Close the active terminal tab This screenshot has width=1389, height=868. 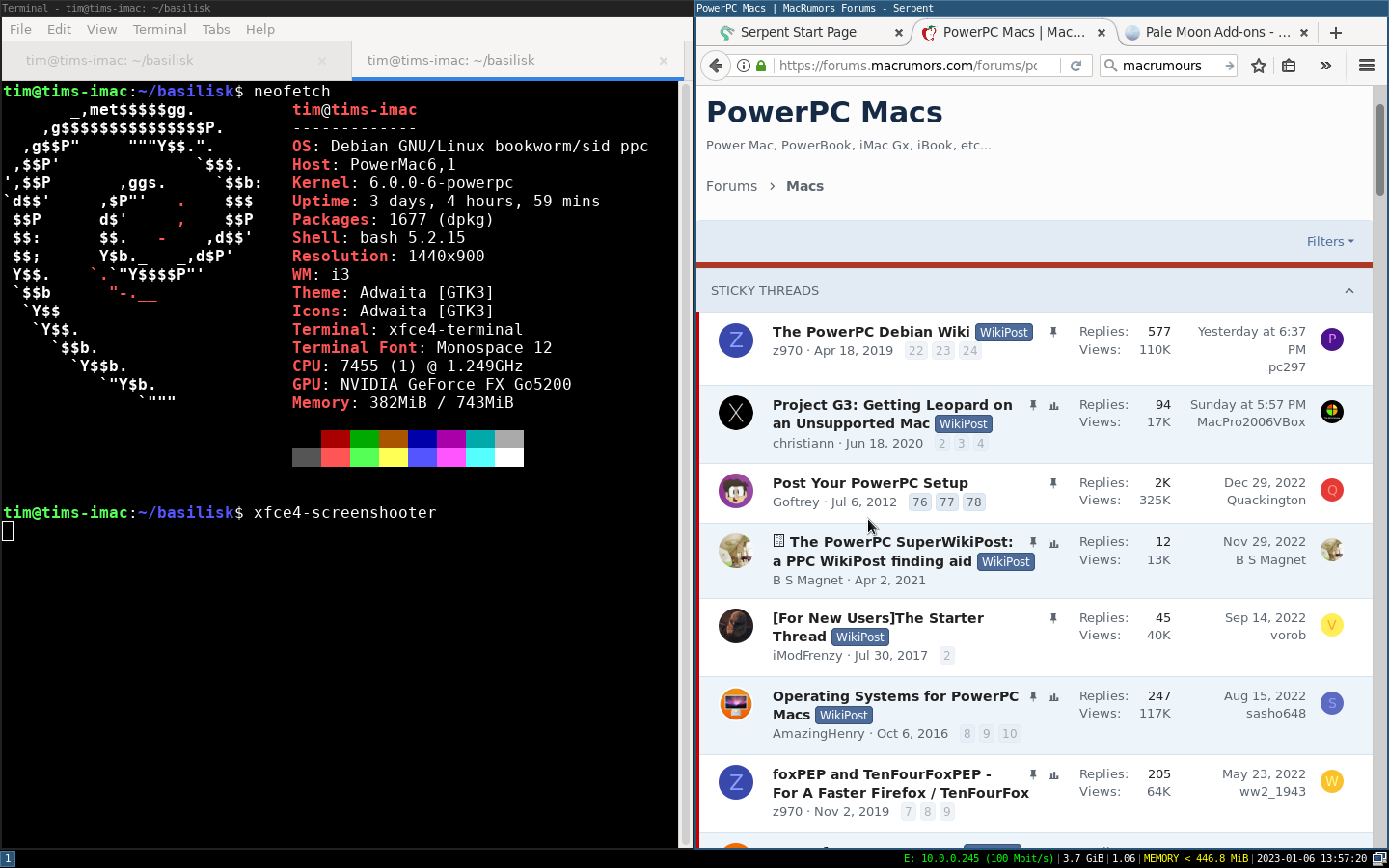[664, 60]
